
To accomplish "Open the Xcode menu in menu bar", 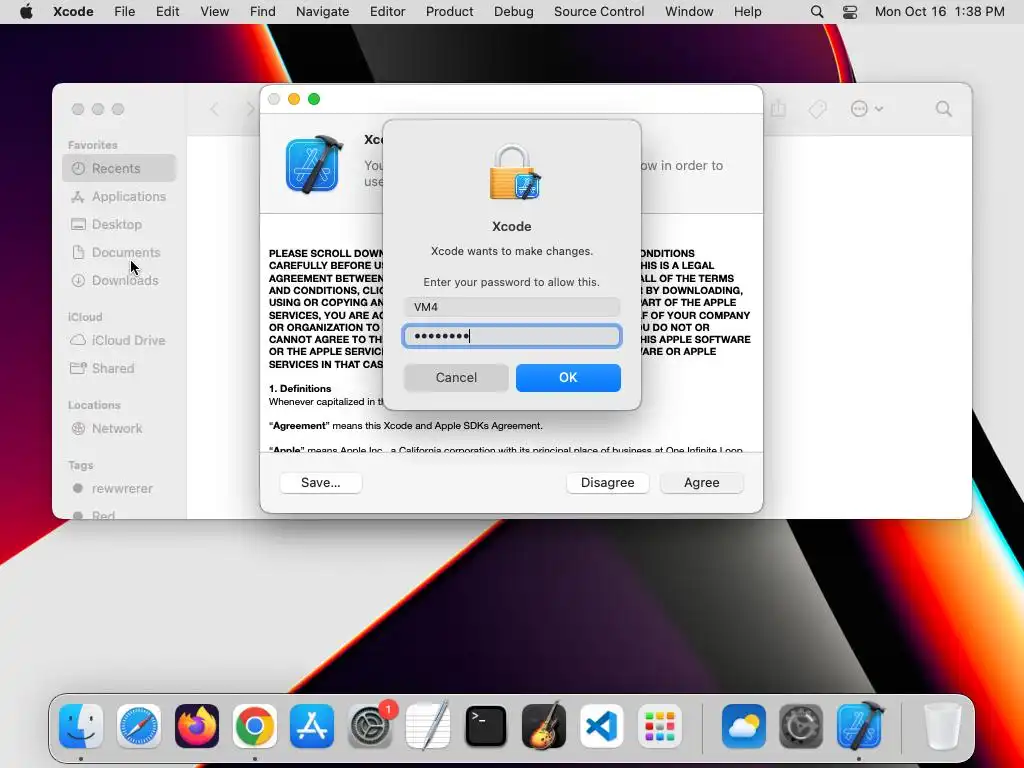I will point(73,12).
